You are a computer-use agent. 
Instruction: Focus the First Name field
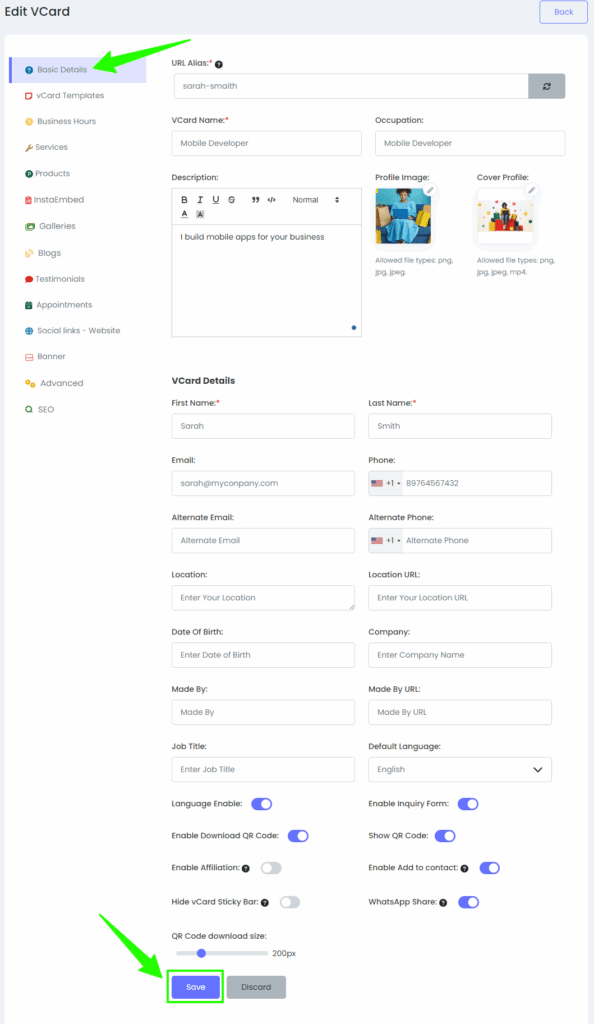(x=263, y=426)
